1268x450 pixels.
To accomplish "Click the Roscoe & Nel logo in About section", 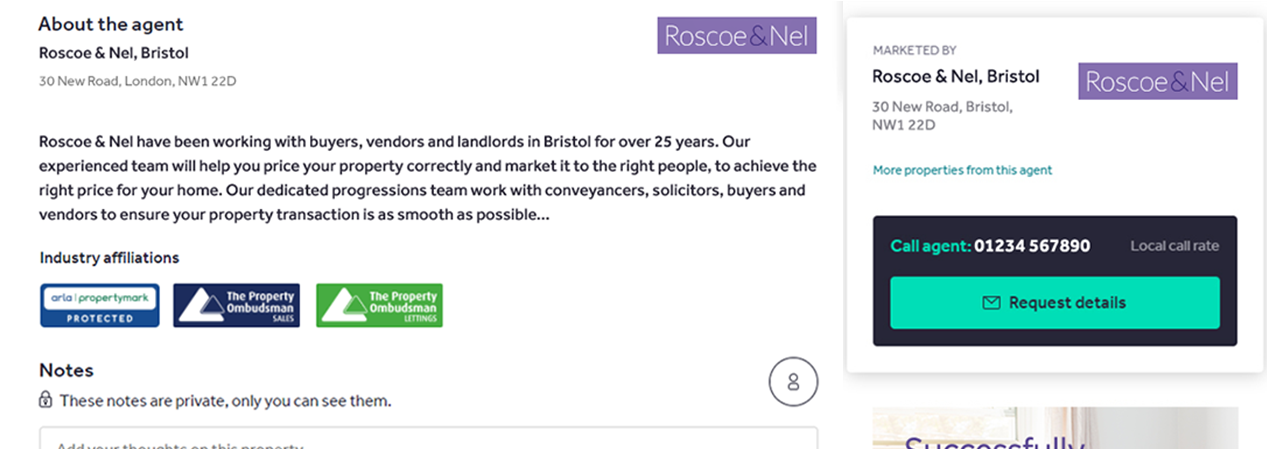I will (737, 36).
